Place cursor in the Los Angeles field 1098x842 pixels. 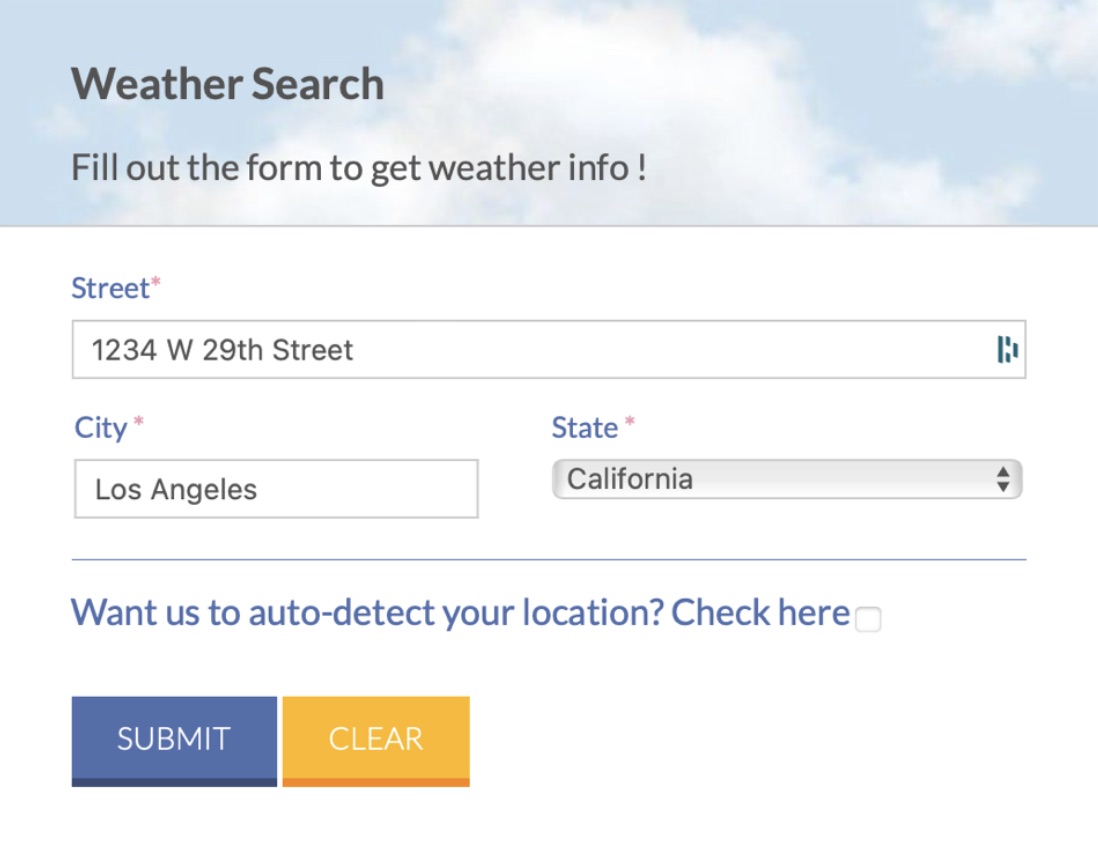(x=275, y=489)
